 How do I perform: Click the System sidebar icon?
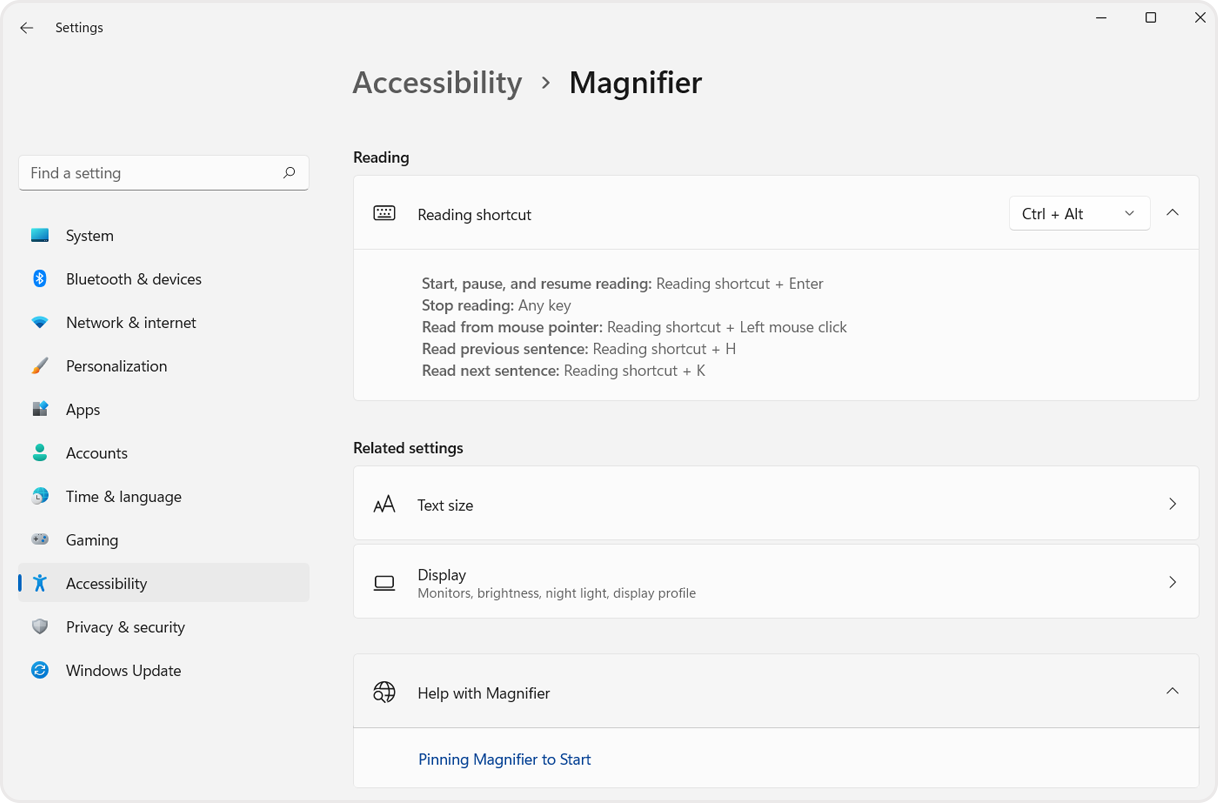point(39,235)
